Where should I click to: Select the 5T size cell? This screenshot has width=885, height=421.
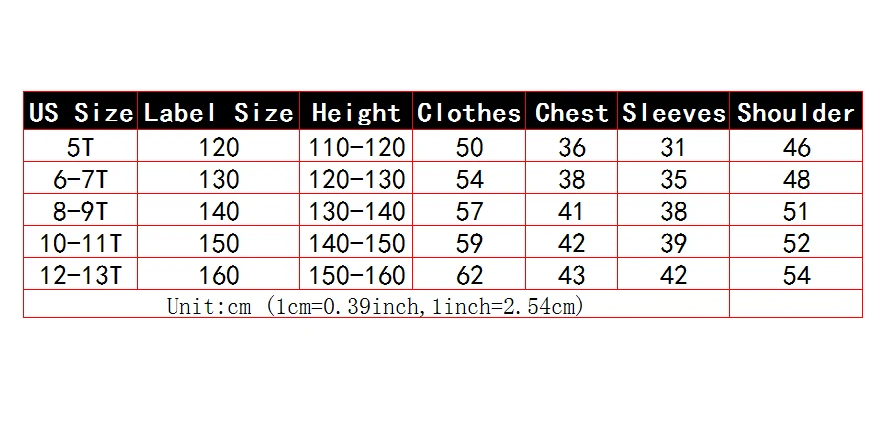pyautogui.click(x=80, y=147)
